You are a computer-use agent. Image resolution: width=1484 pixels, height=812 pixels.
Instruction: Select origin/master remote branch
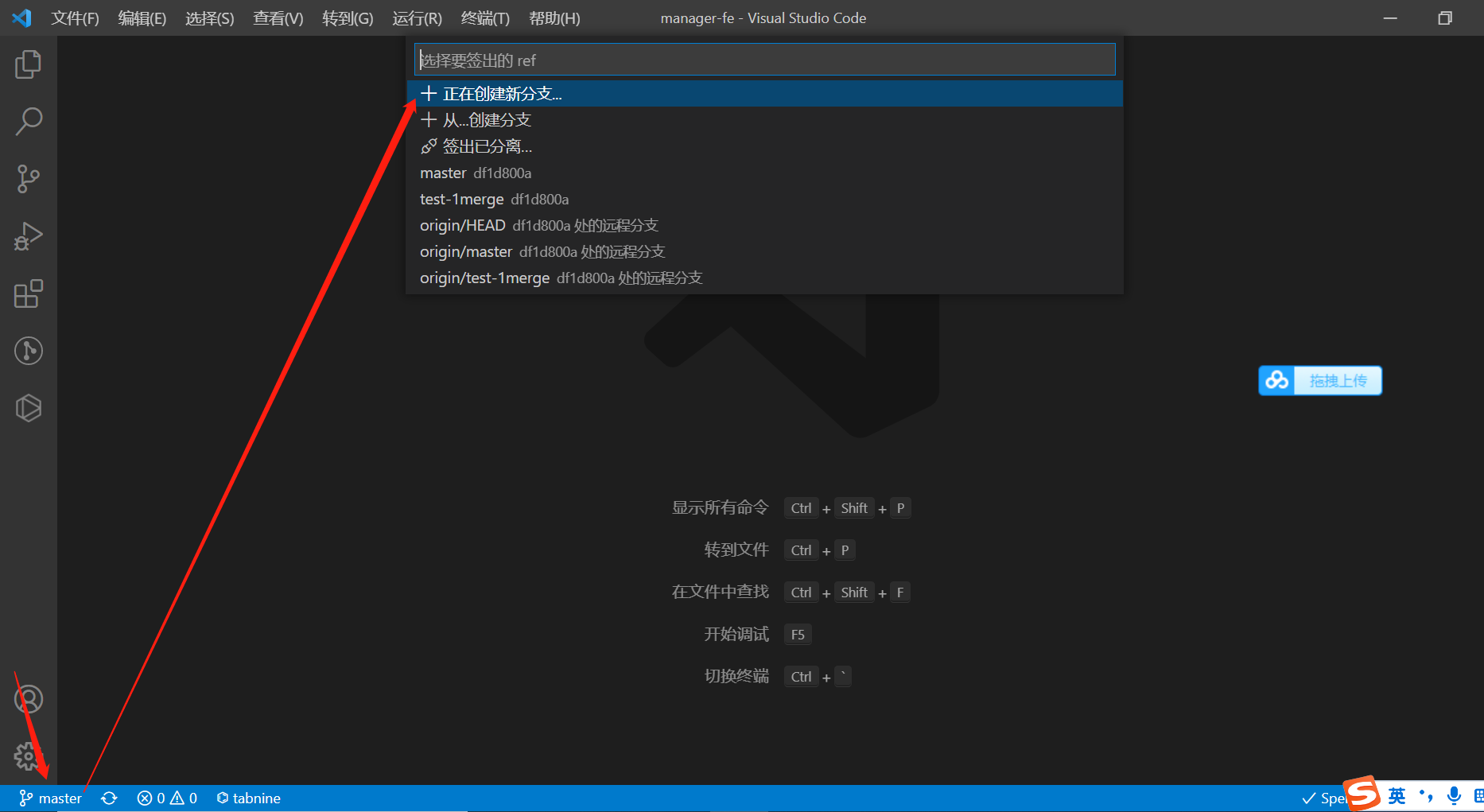tap(765, 251)
